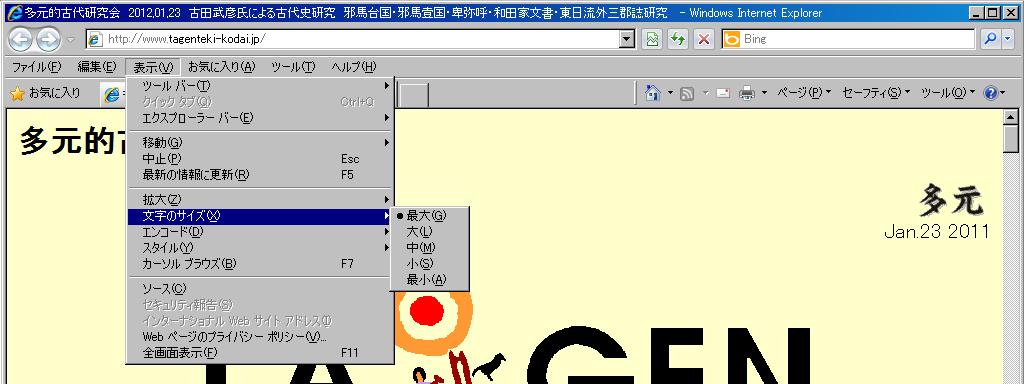Click the browser Back arrow button
1024x384 pixels.
20,40
